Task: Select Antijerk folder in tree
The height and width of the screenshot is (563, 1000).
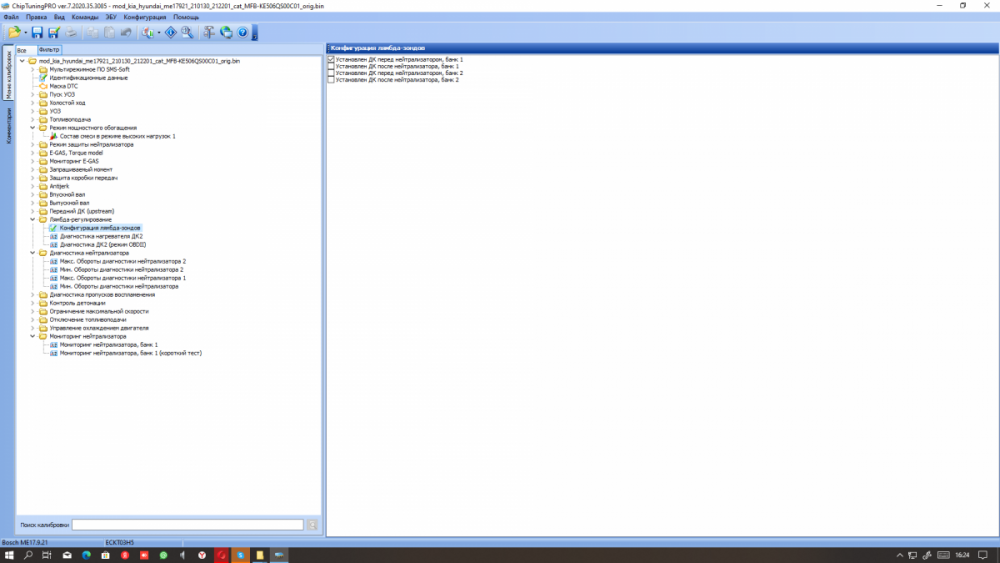Action: (x=59, y=186)
